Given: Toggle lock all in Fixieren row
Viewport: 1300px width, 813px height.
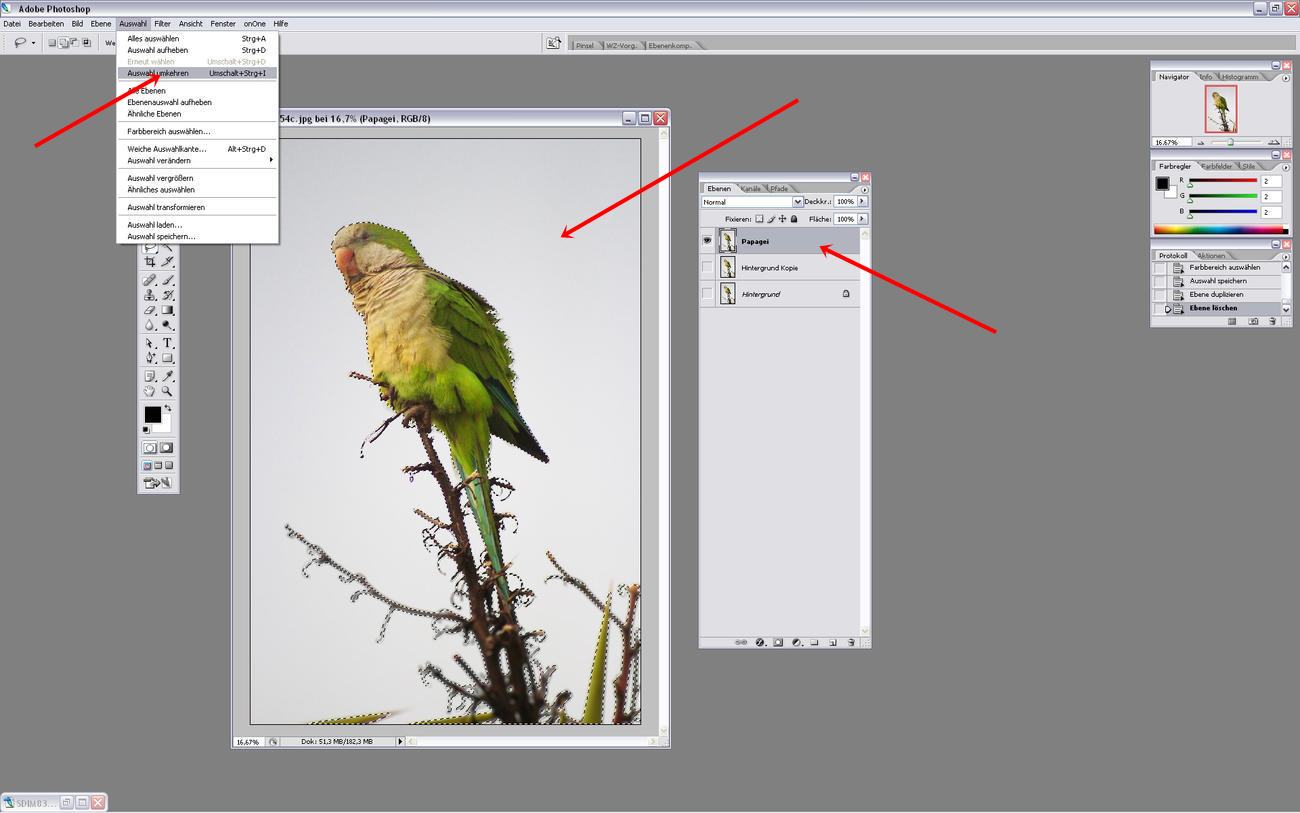Looking at the screenshot, I should (x=794, y=219).
